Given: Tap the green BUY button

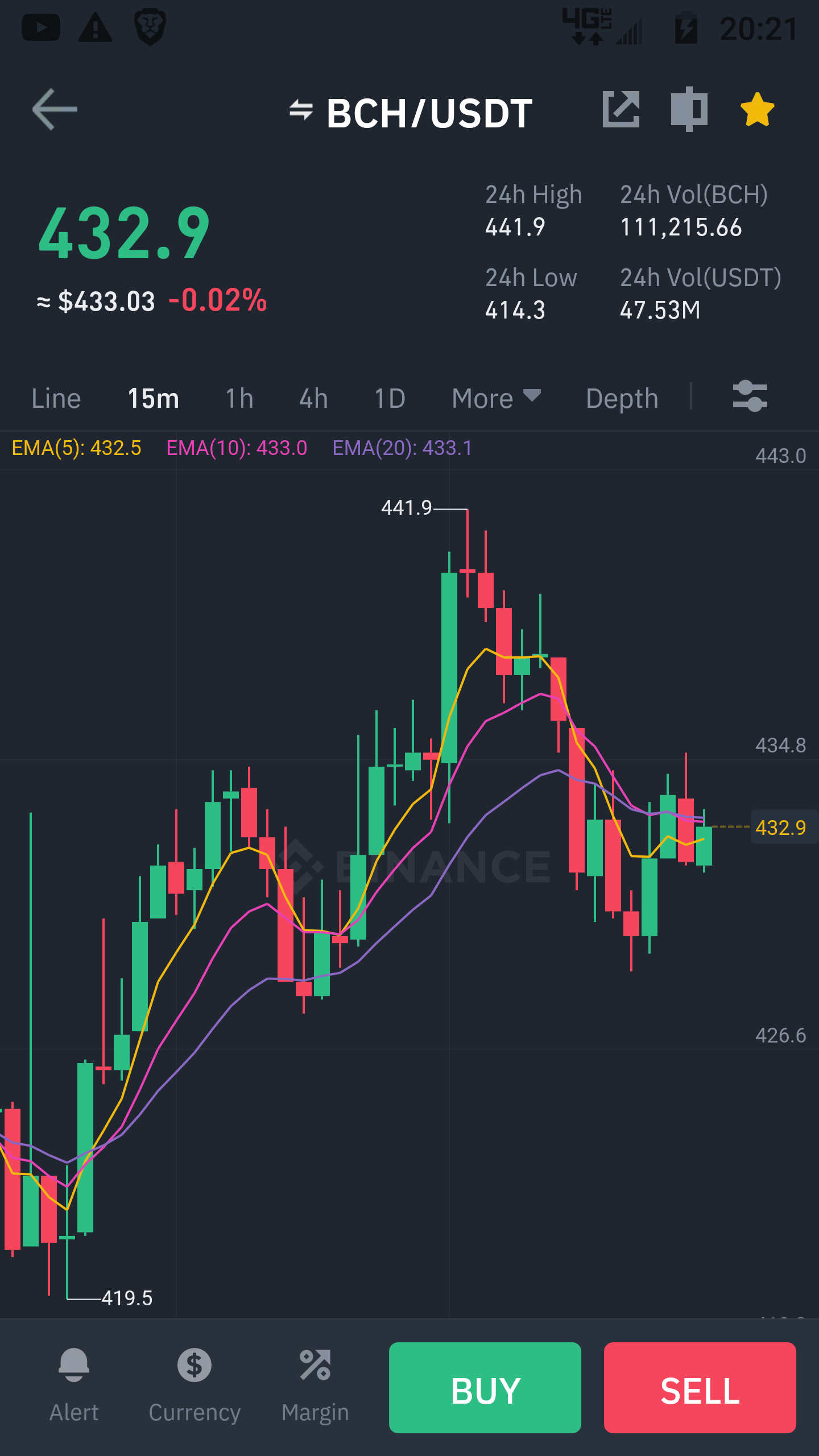Looking at the screenshot, I should [x=485, y=1388].
